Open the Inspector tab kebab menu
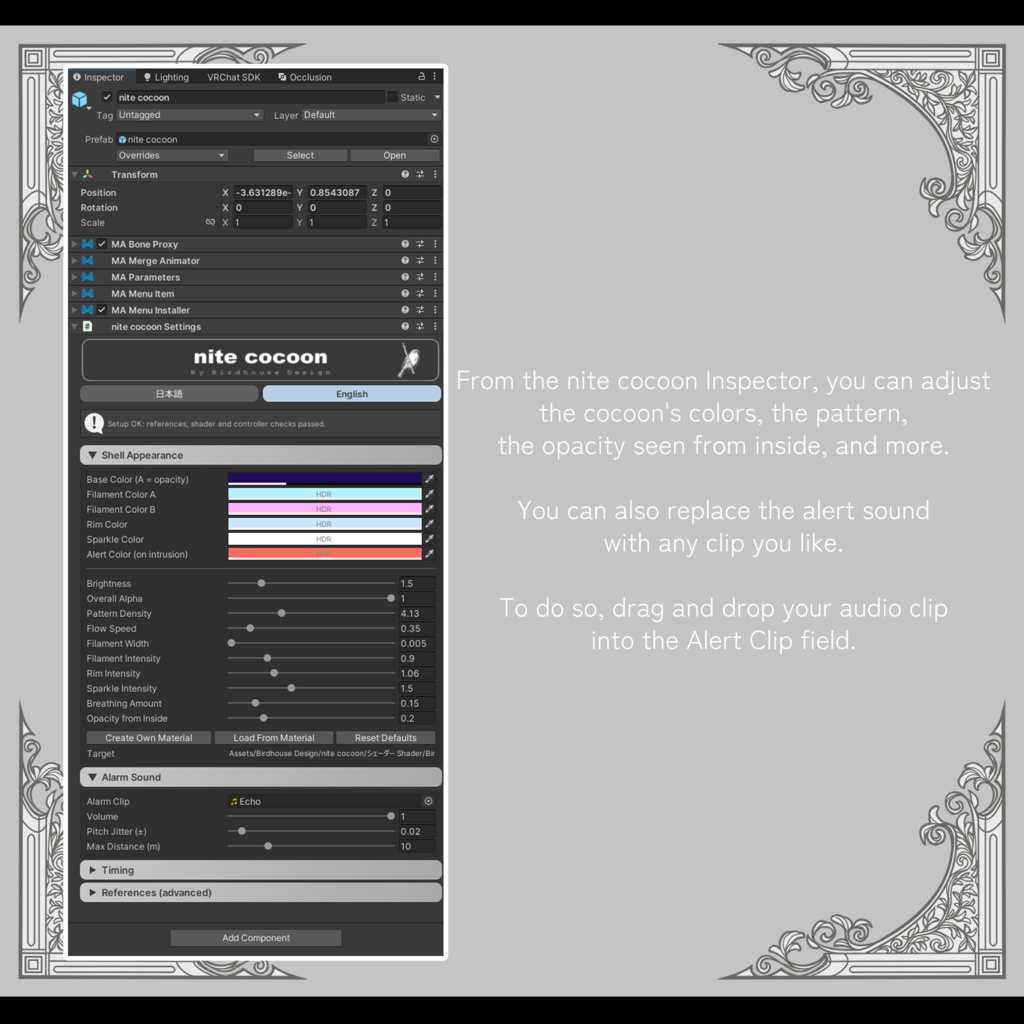The width and height of the screenshot is (1024, 1024). [434, 76]
